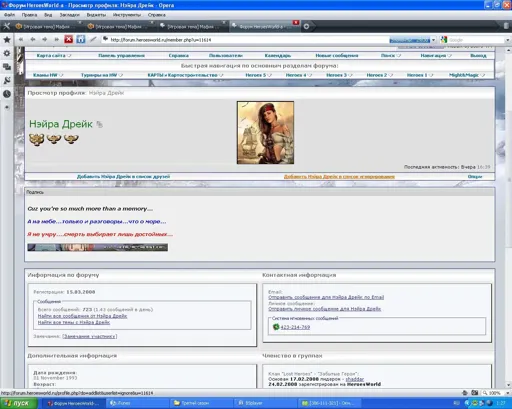Viewport: 512px width, 409px height.
Task: Click the large trophy award icon
Action: (37, 139)
